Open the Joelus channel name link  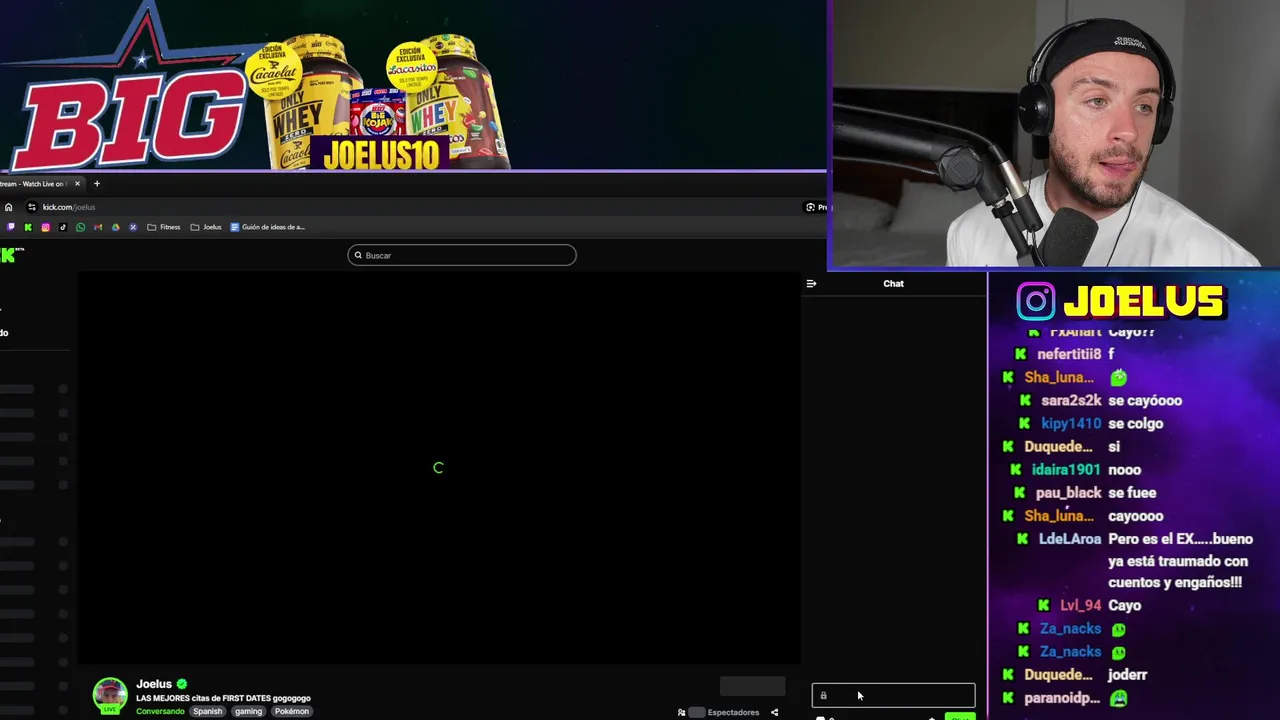pyautogui.click(x=154, y=685)
